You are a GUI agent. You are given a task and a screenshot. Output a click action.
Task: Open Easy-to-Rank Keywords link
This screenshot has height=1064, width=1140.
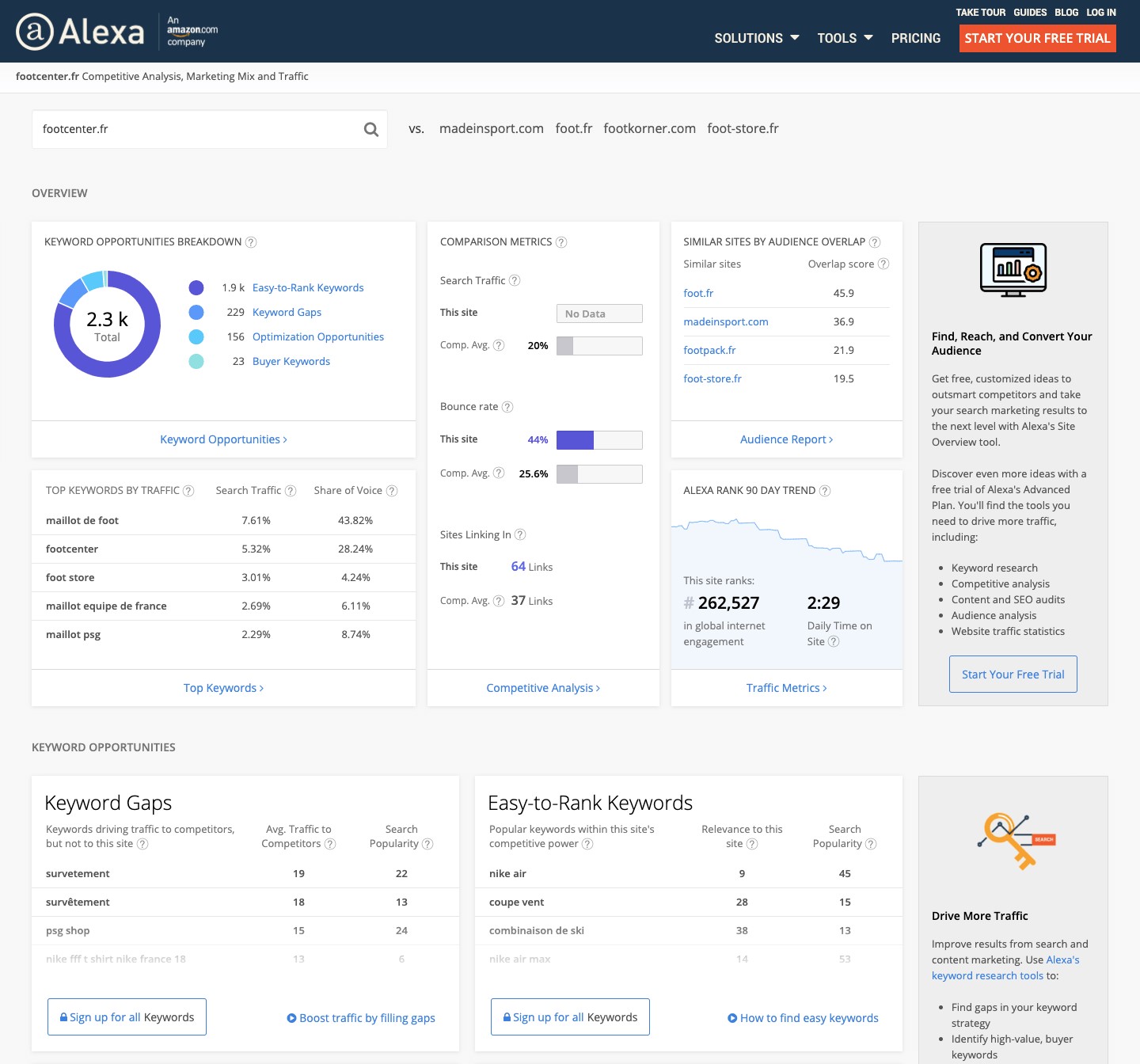pos(308,288)
